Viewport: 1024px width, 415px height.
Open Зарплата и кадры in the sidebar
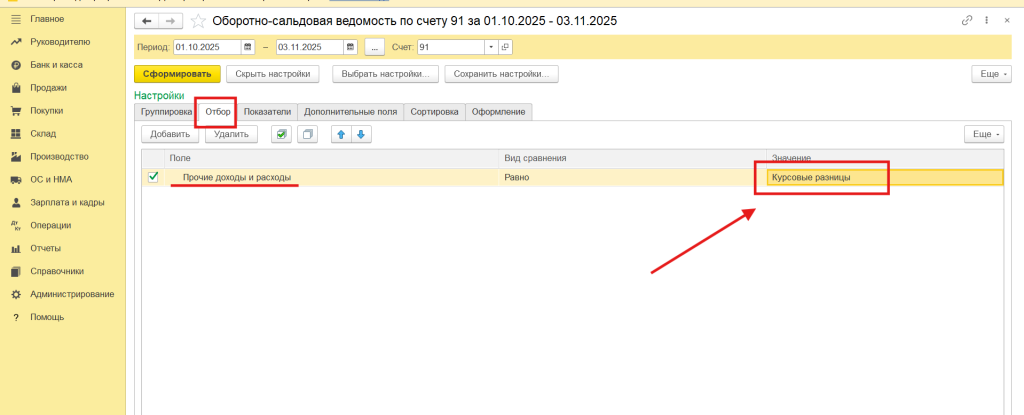(x=67, y=202)
